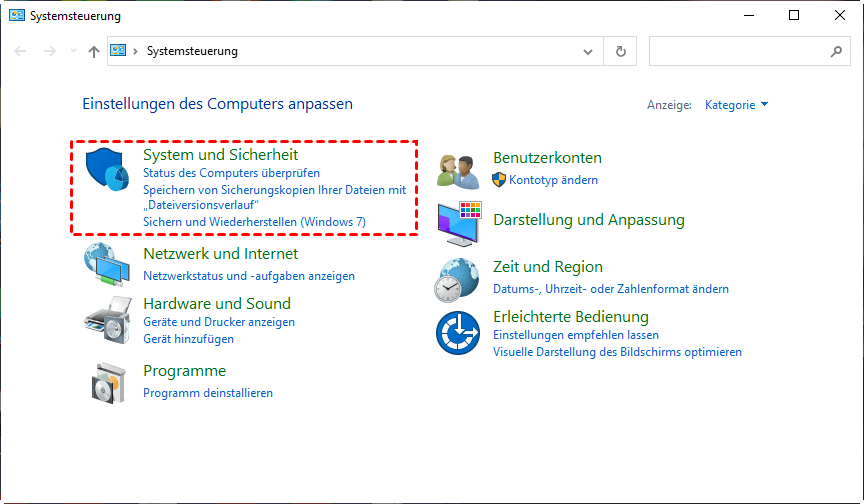
Task: Click the refresh button beside address bar
Action: pyautogui.click(x=621, y=51)
